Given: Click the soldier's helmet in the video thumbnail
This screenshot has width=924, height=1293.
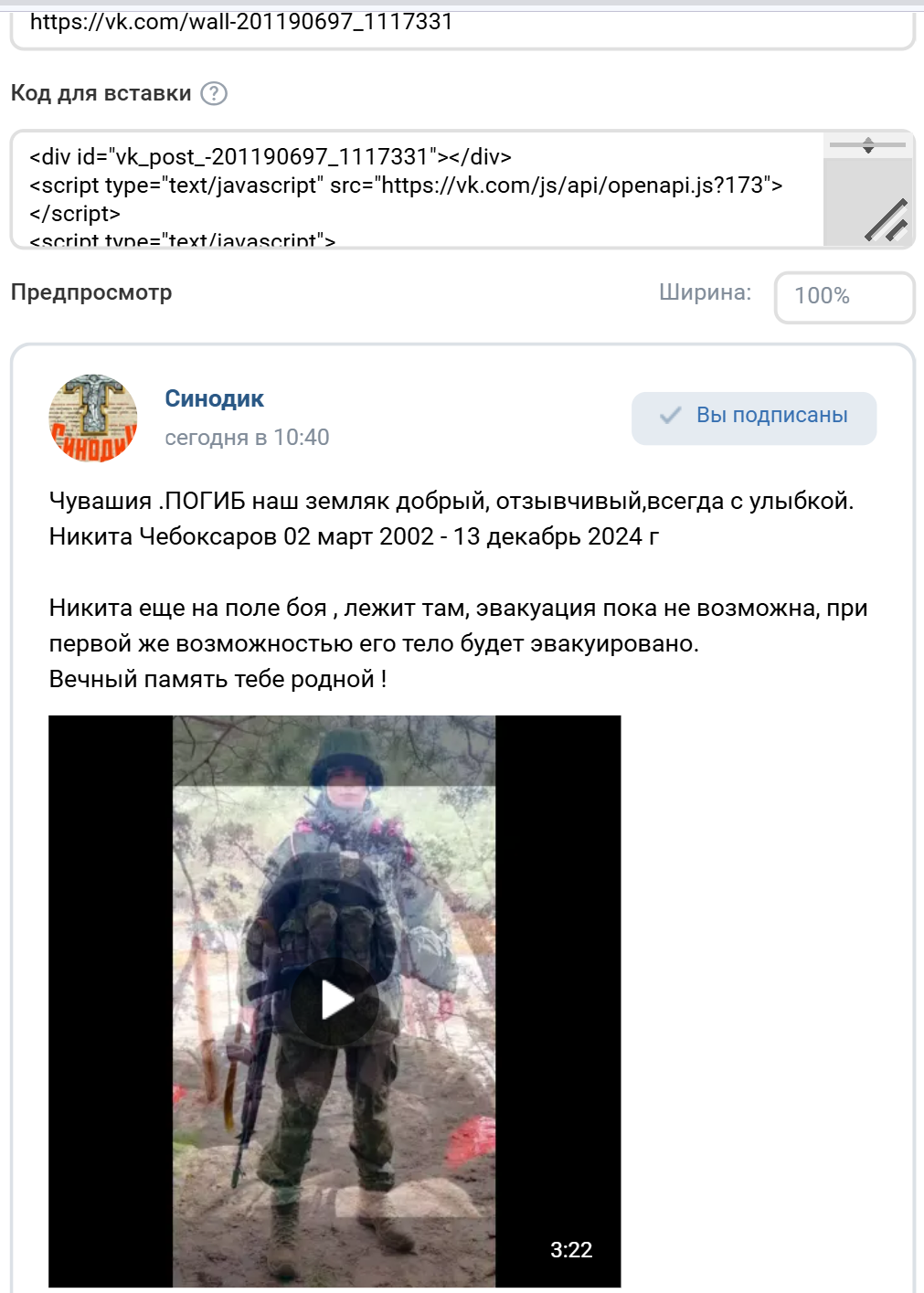Looking at the screenshot, I should [345, 758].
